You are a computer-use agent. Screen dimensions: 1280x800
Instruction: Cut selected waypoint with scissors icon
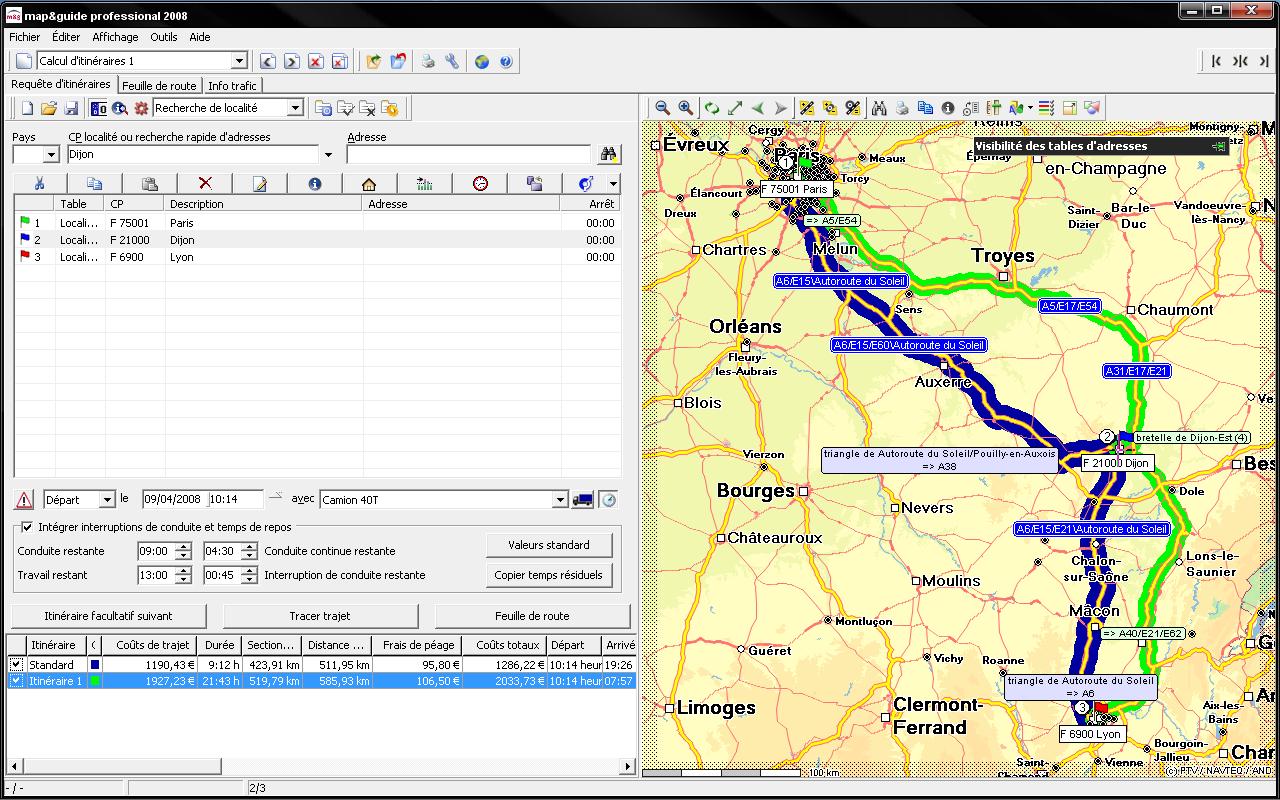tap(40, 184)
